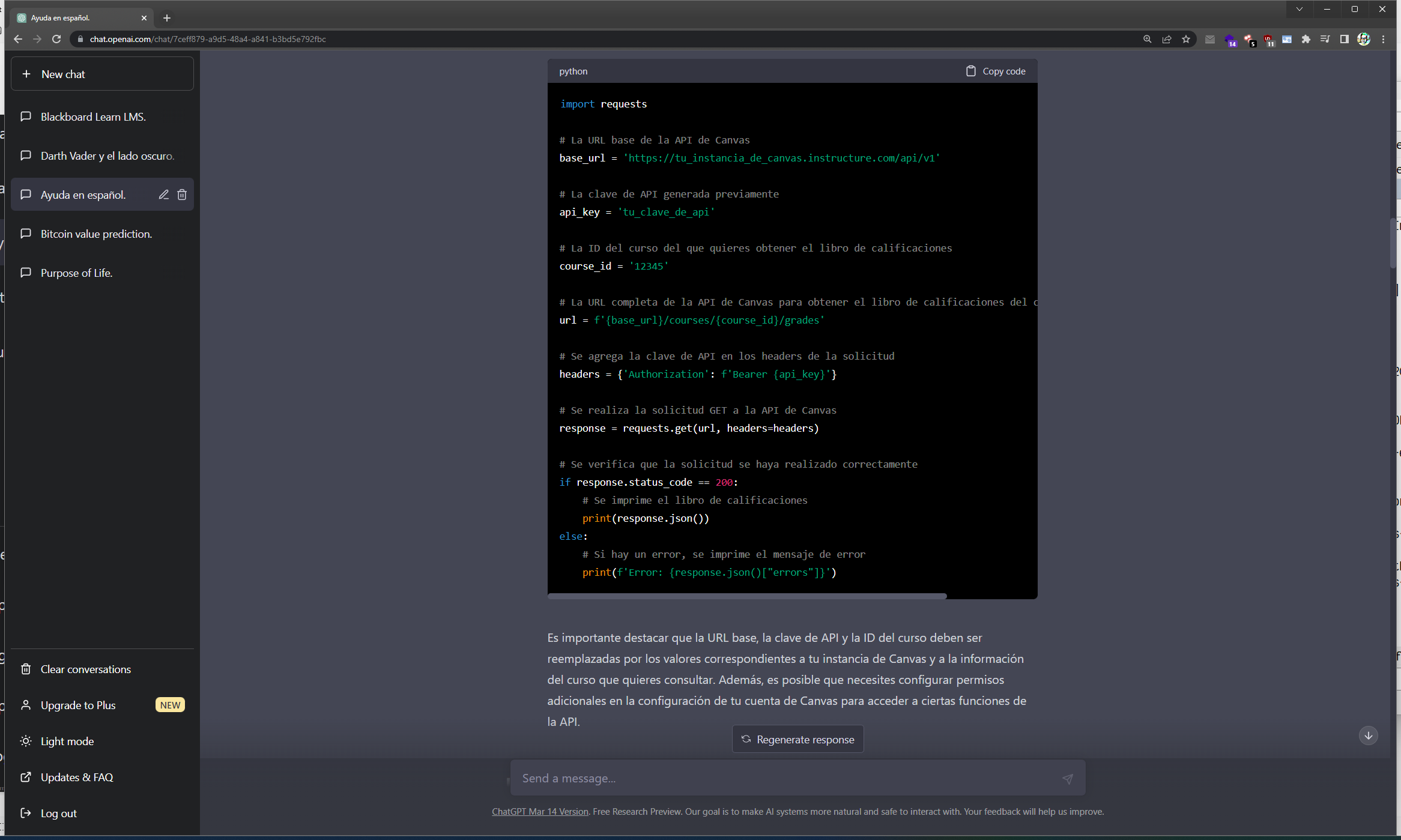The width and height of the screenshot is (1401, 840).
Task: Click the browser reload page icon
Action: 56,39
